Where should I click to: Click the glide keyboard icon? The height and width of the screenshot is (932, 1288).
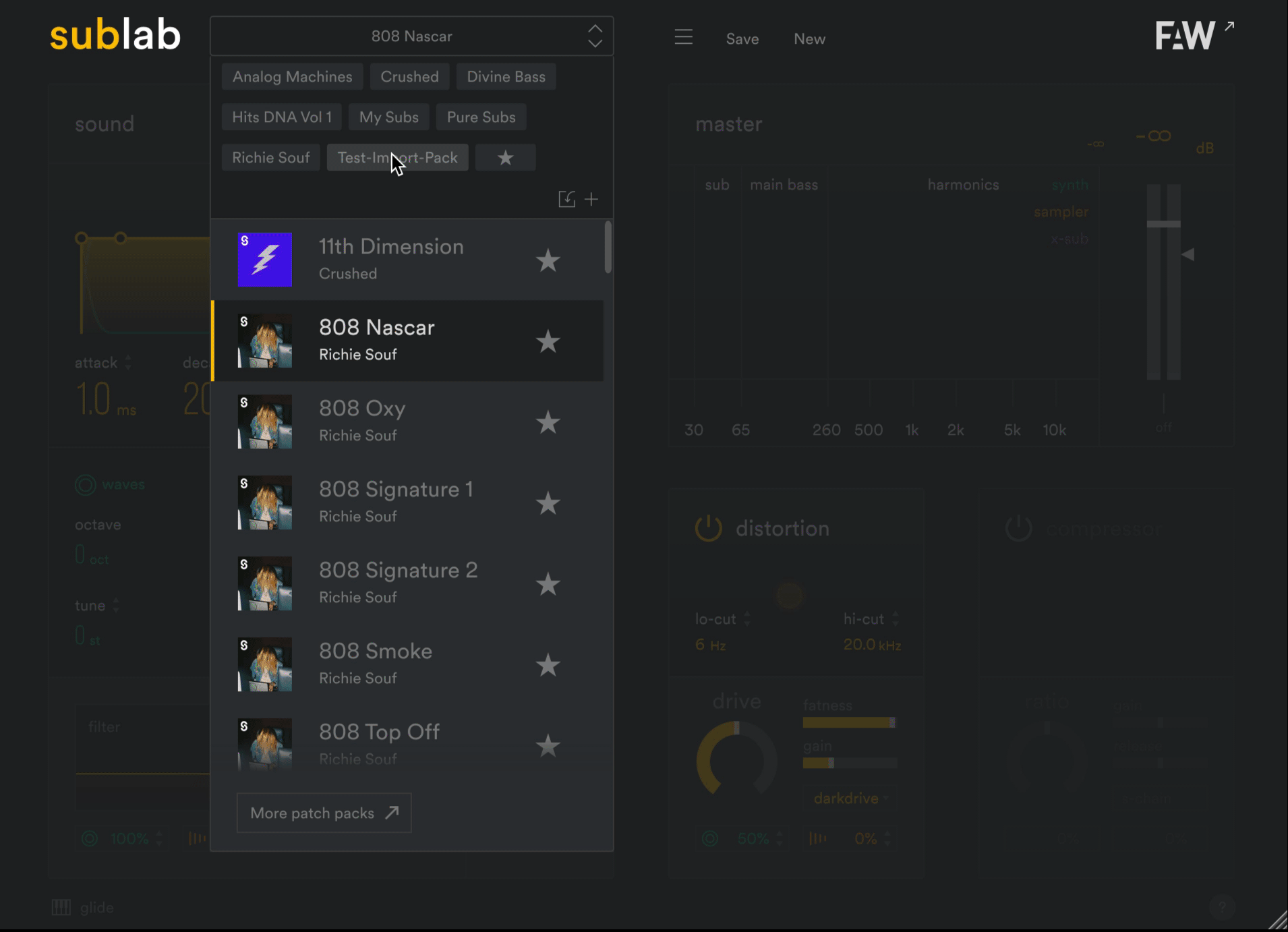point(61,907)
